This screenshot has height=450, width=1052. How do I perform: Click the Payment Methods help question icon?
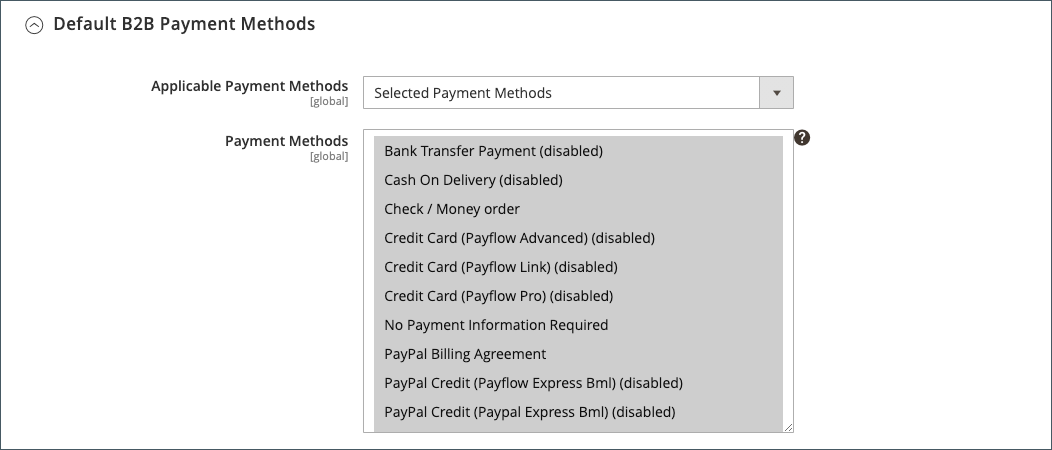pyautogui.click(x=802, y=137)
